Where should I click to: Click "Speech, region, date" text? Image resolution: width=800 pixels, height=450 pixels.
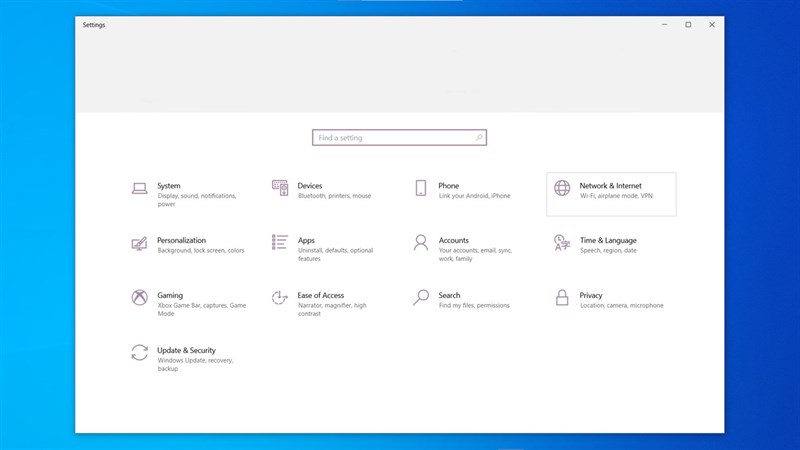[608, 251]
